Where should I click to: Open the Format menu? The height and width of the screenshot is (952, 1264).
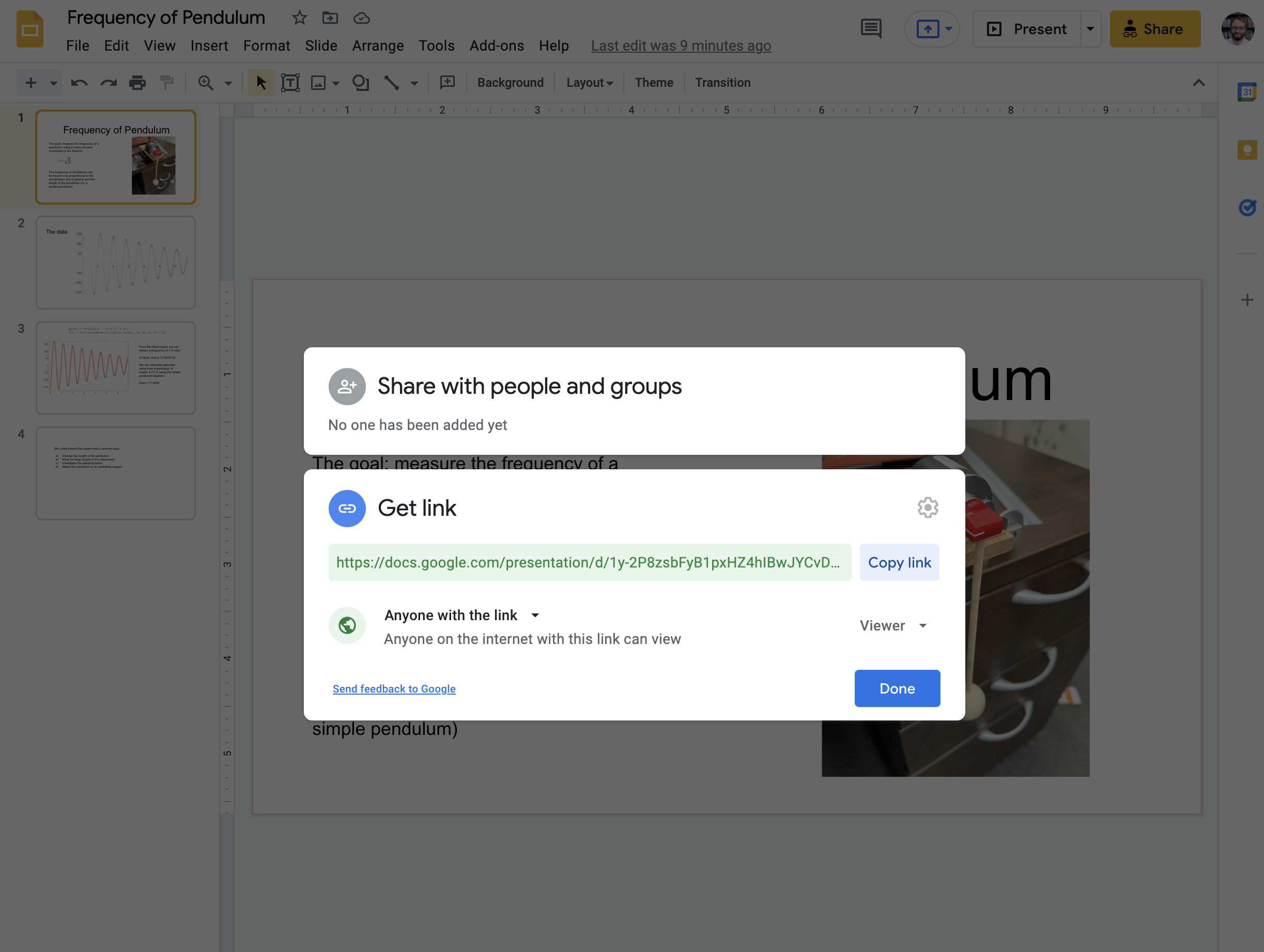coord(267,45)
